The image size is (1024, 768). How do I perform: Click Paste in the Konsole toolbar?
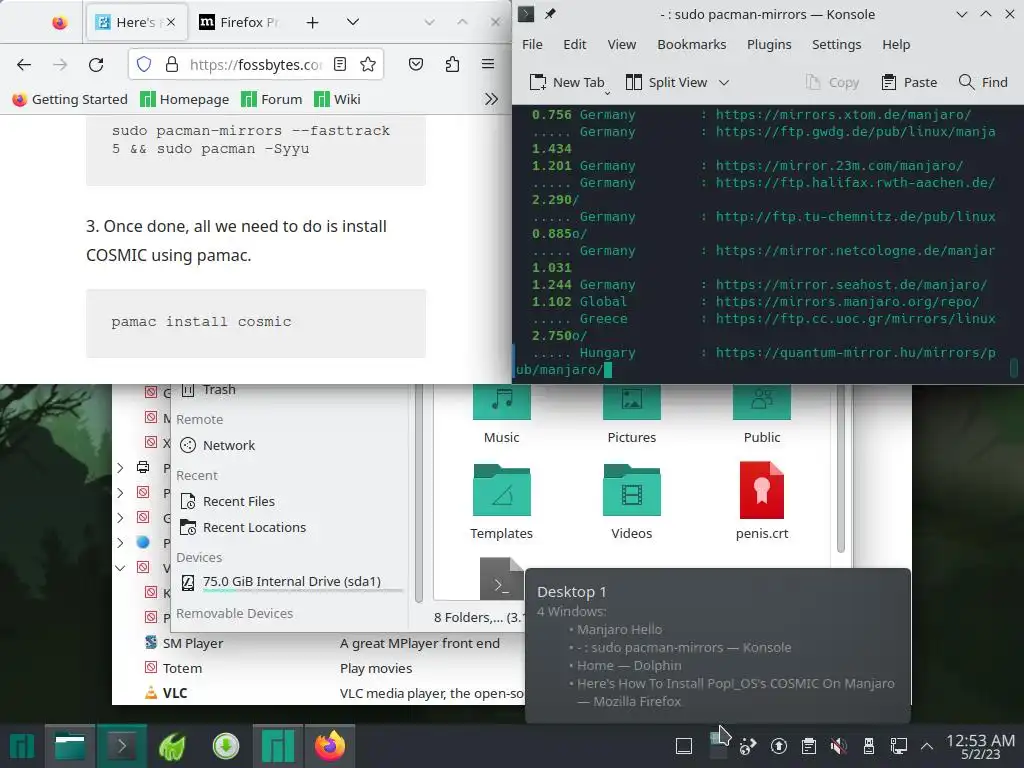909,82
